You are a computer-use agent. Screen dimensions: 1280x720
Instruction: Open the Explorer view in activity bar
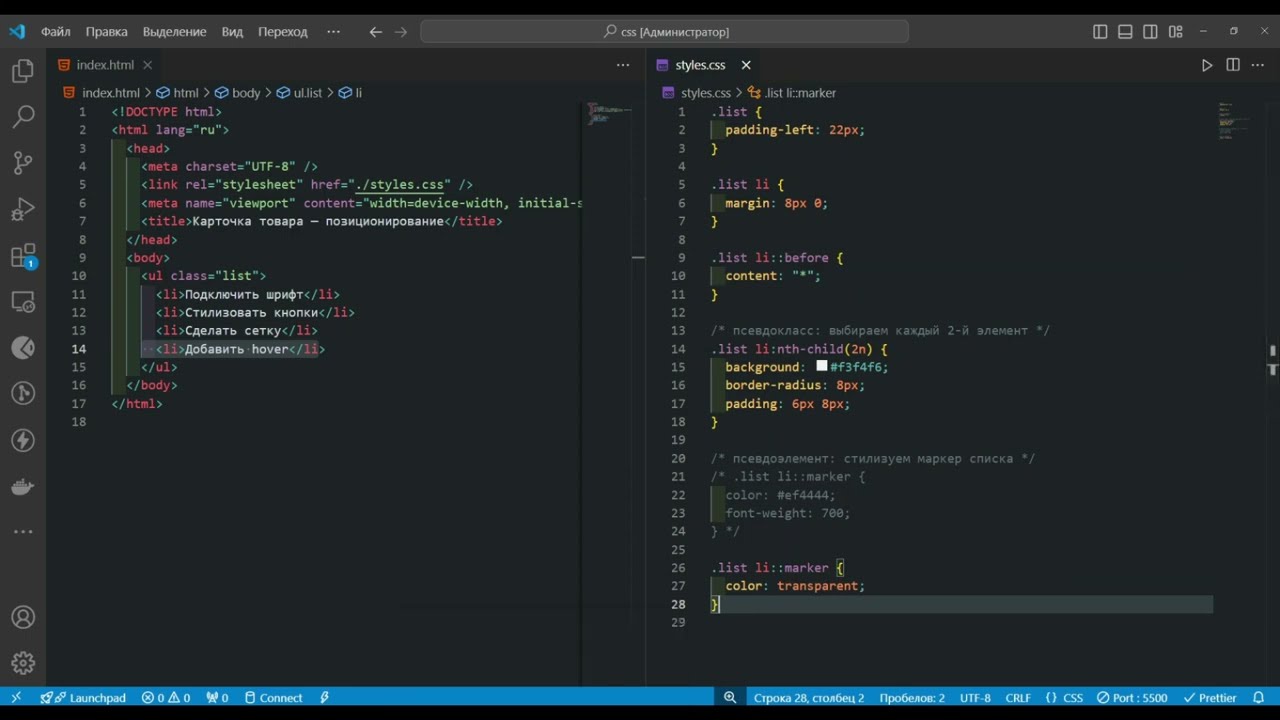pyautogui.click(x=23, y=71)
